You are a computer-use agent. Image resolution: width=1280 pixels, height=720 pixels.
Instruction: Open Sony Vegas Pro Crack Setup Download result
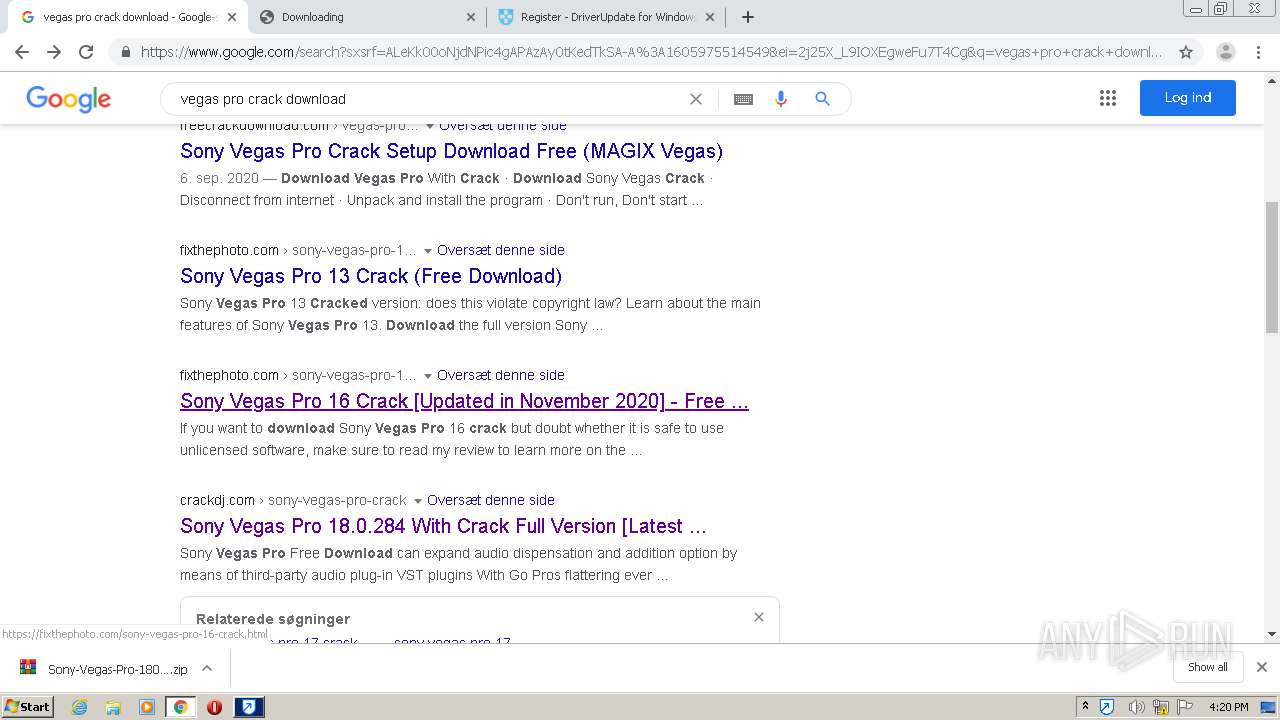[x=451, y=151]
